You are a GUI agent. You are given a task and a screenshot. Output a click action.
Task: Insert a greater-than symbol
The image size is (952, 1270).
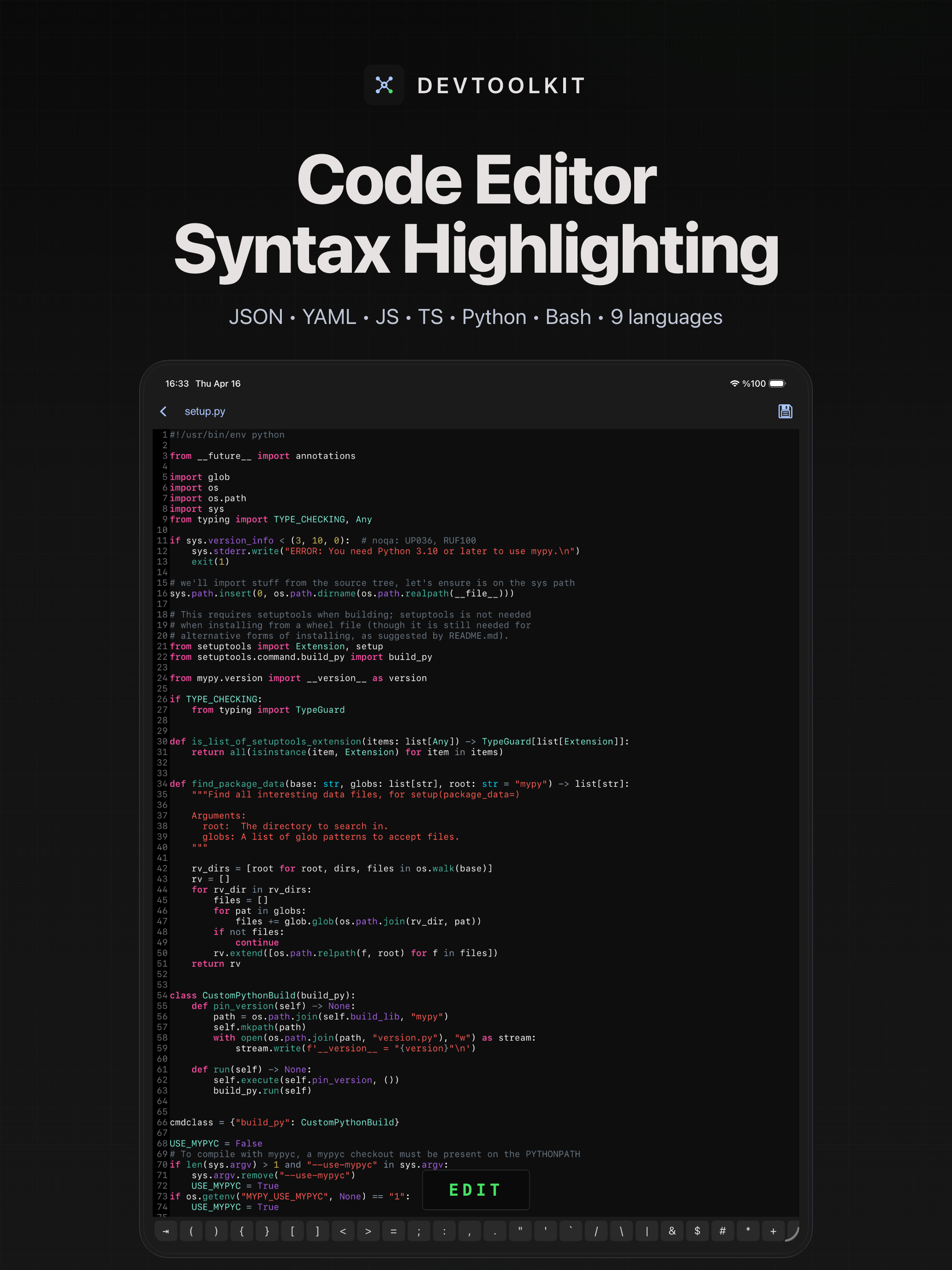(x=368, y=1231)
